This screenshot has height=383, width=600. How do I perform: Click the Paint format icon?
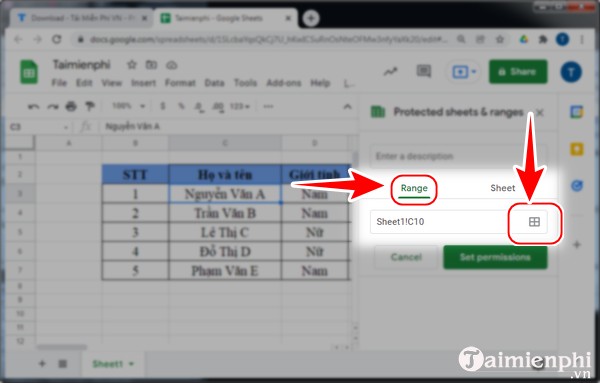pos(90,106)
